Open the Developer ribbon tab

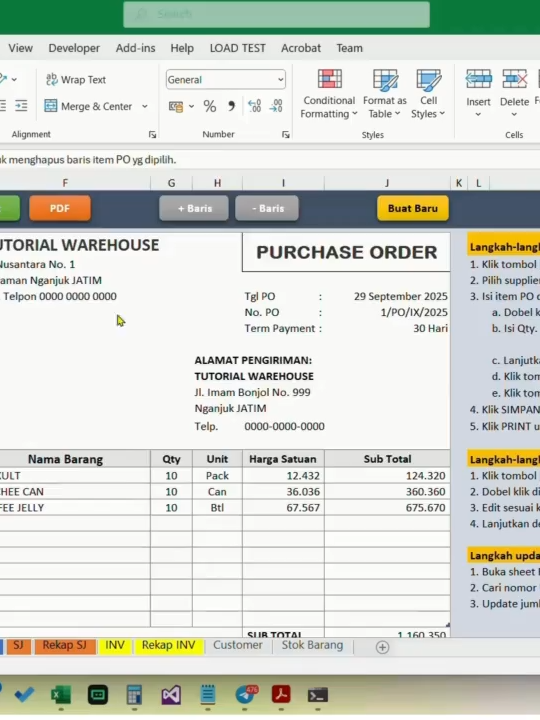point(74,48)
